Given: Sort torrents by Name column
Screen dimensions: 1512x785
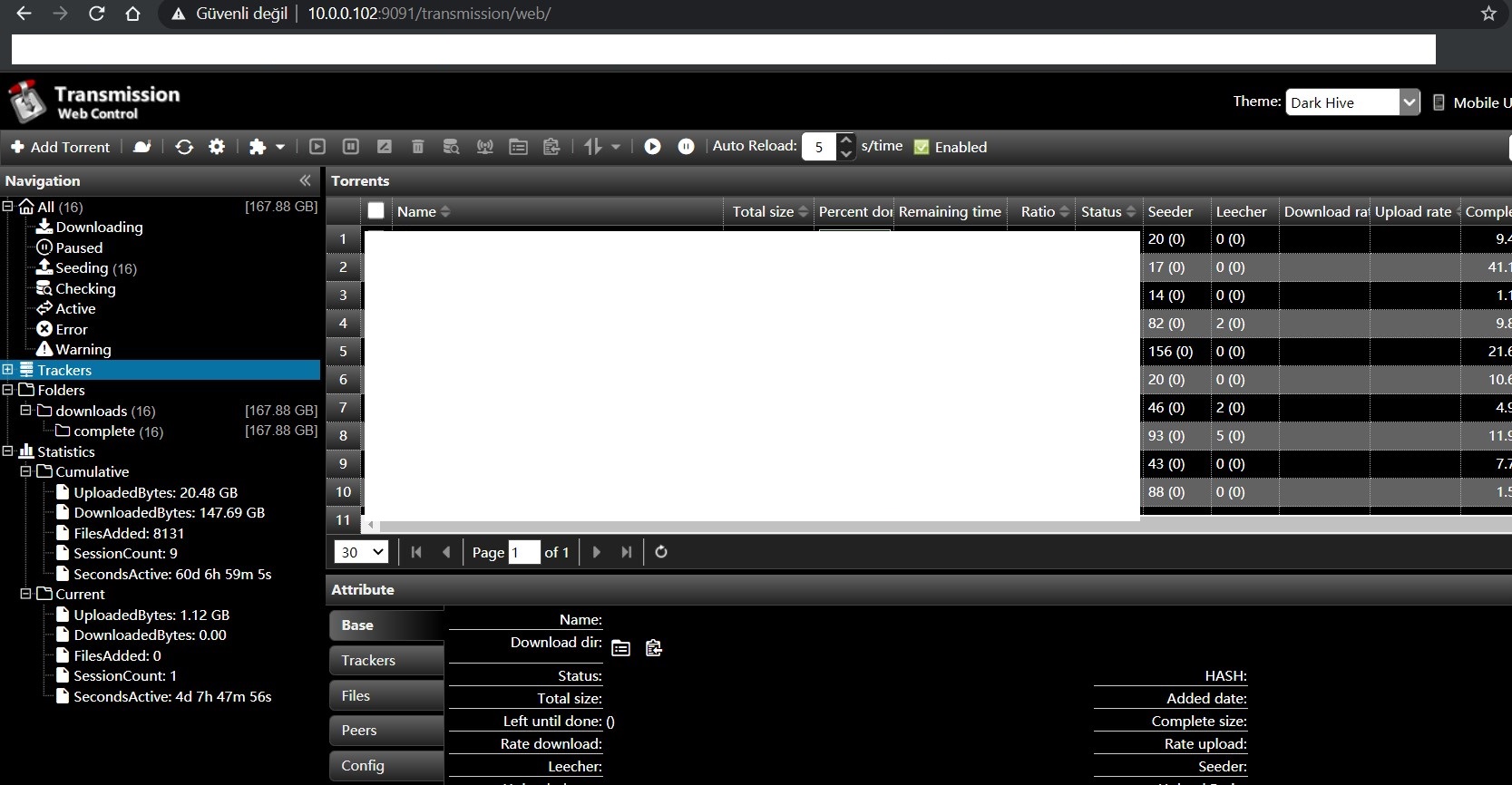Looking at the screenshot, I should (x=557, y=211).
